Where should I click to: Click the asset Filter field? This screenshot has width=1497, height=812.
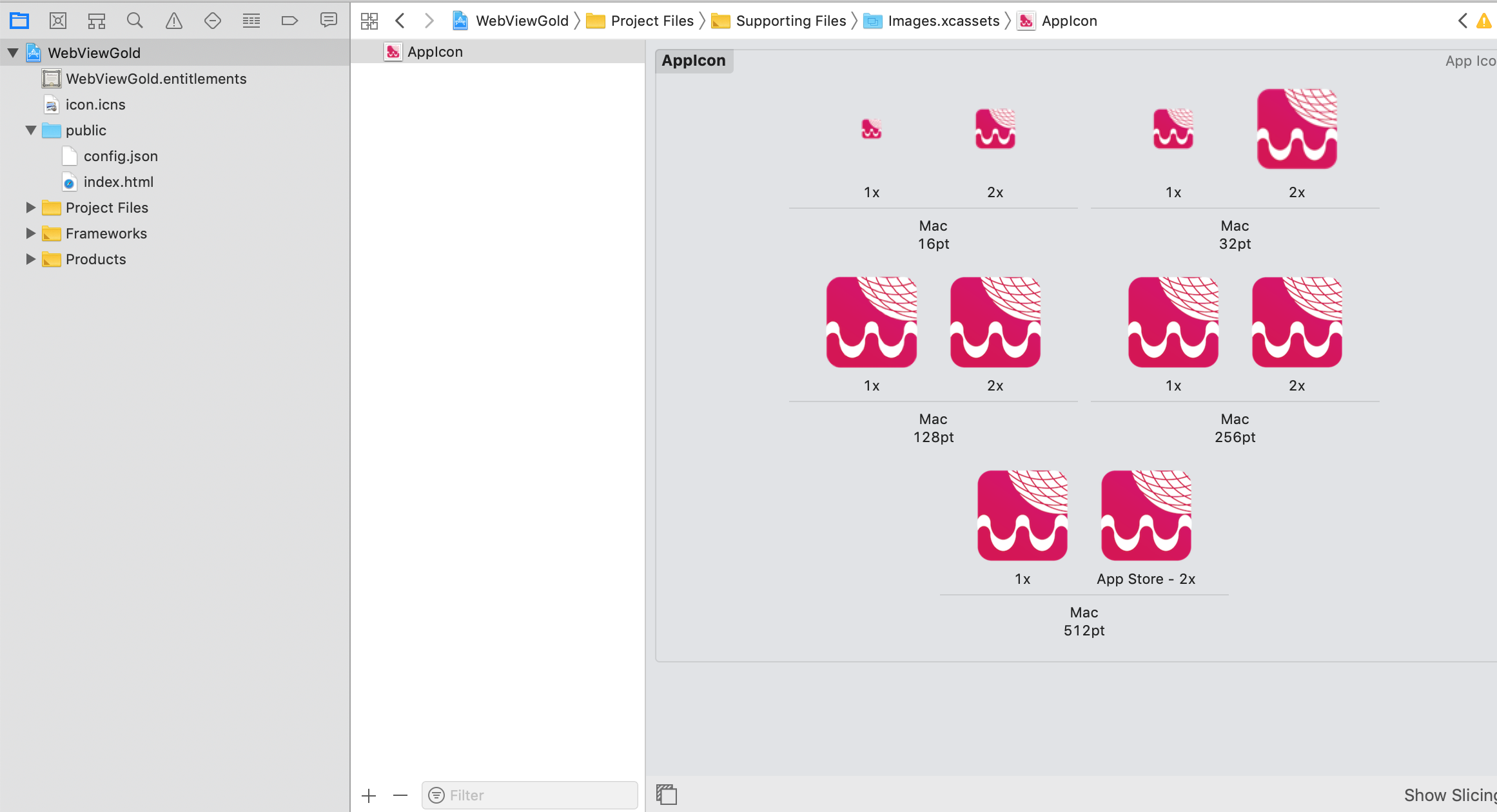pyautogui.click(x=530, y=795)
